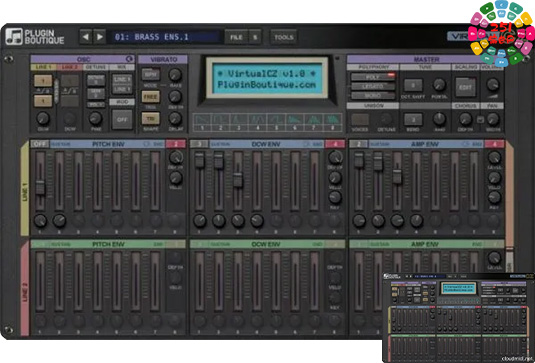Open the OCT. SHIFT value box
Image resolution: width=535 pixels, height=363 pixels.
(413, 85)
